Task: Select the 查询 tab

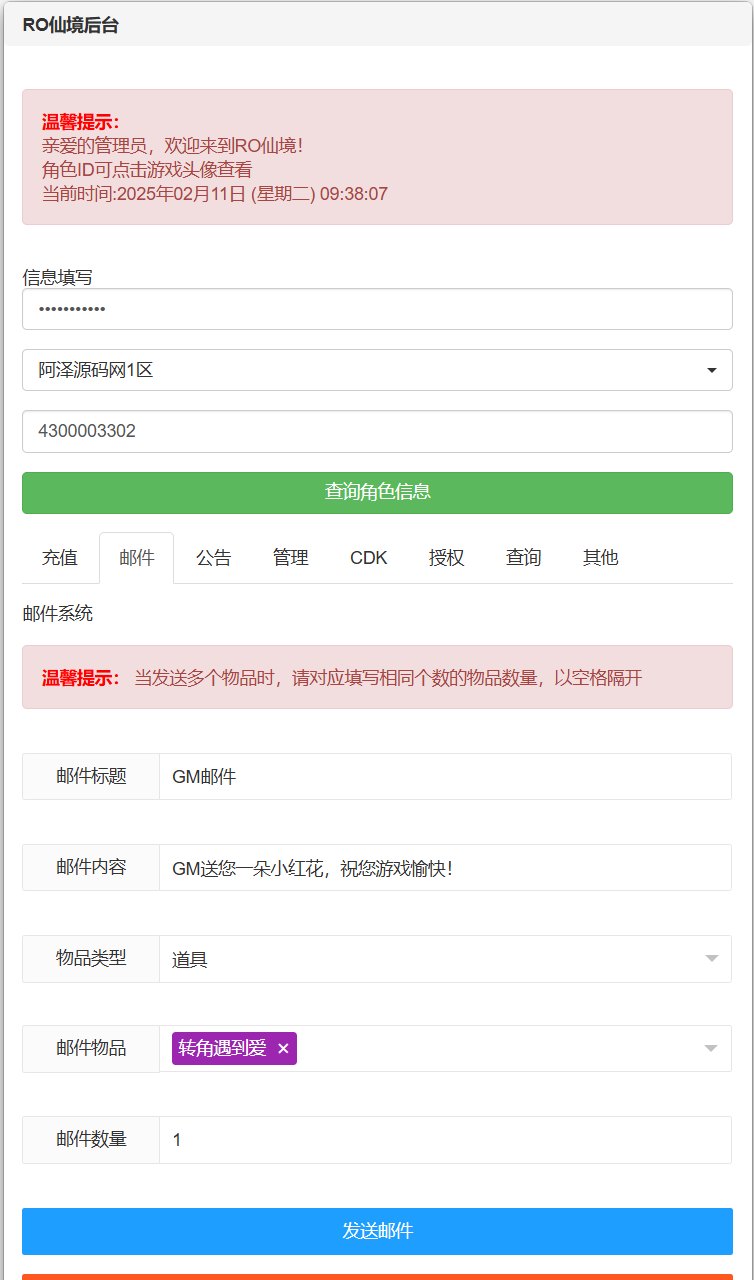Action: pyautogui.click(x=523, y=558)
